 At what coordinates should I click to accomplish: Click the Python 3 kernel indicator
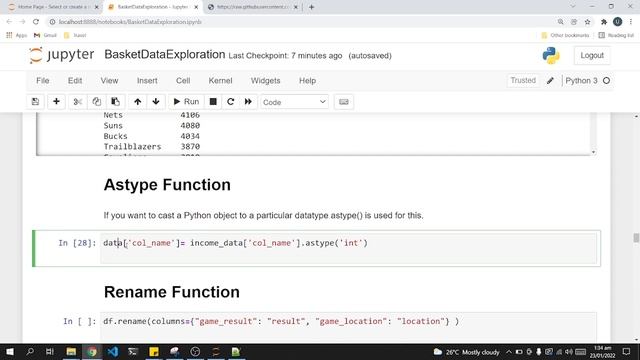click(x=581, y=81)
